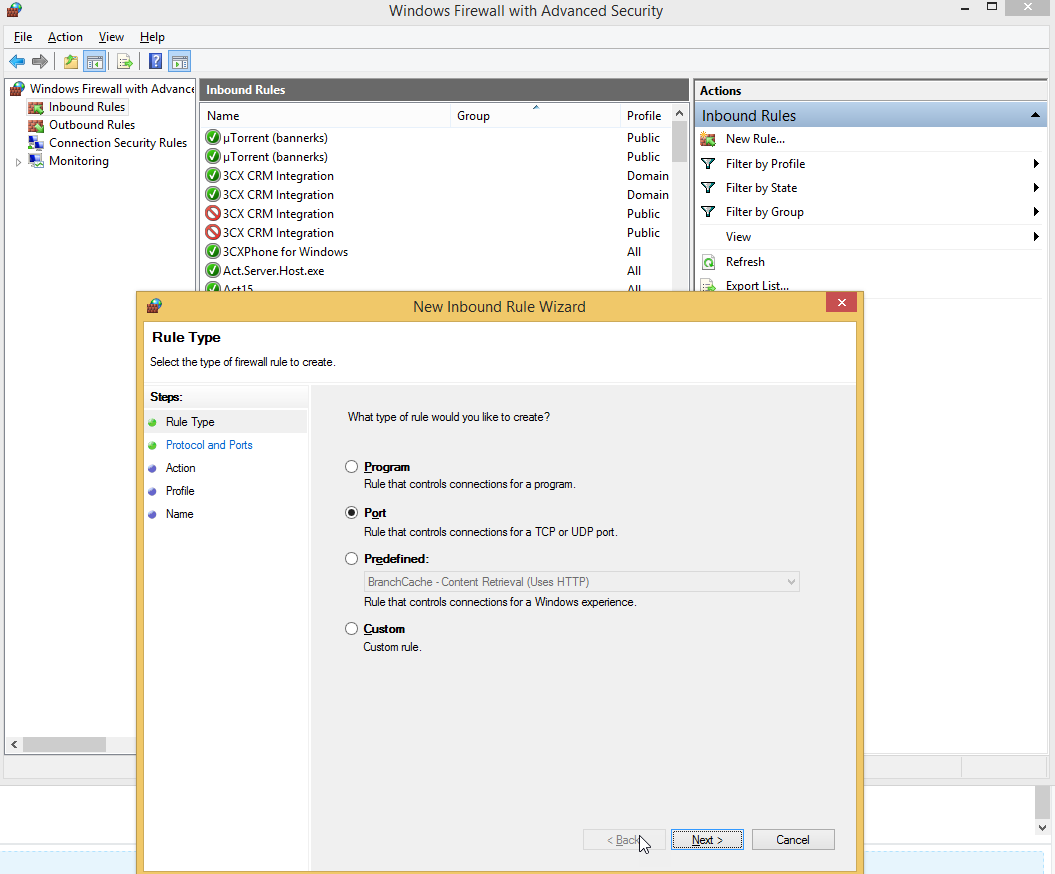Expand the View submenu arrow in Actions
Screen dimensions: 1055x874
point(1036,237)
